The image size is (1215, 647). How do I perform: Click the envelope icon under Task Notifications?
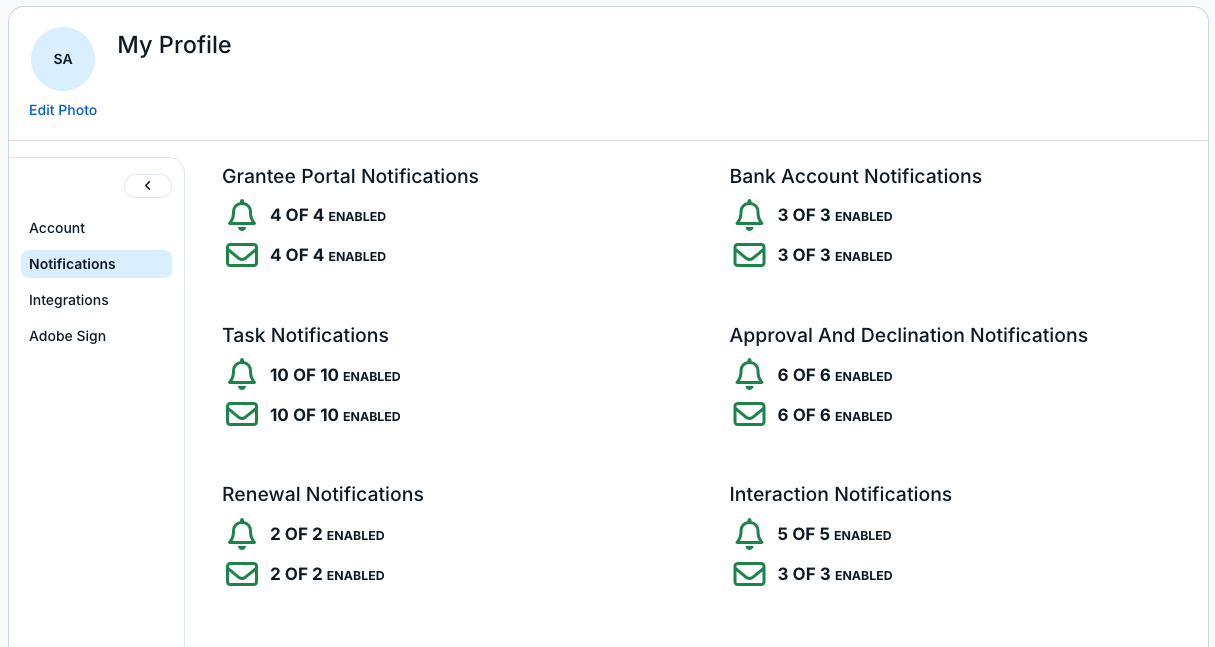(242, 414)
